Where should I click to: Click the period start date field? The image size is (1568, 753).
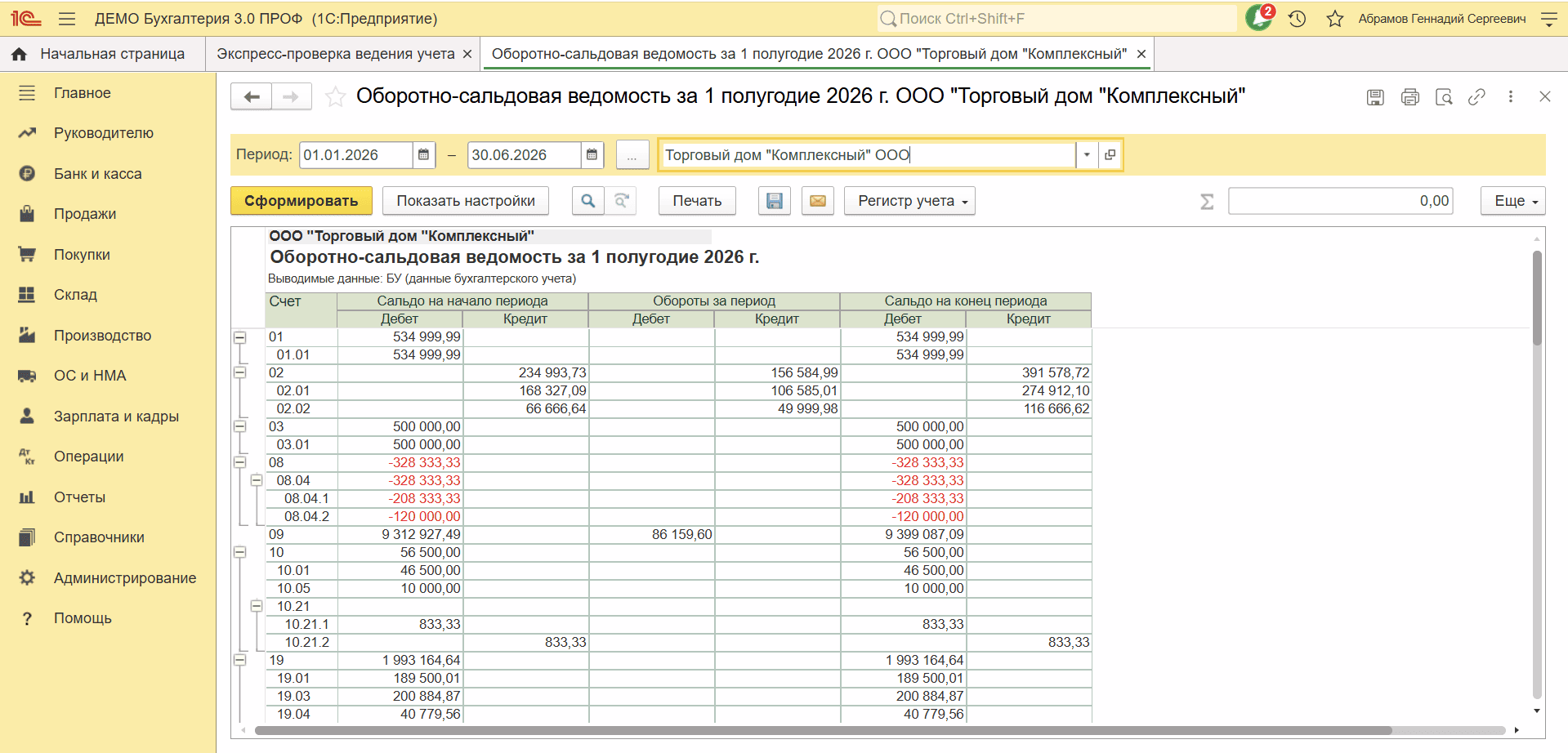point(356,154)
